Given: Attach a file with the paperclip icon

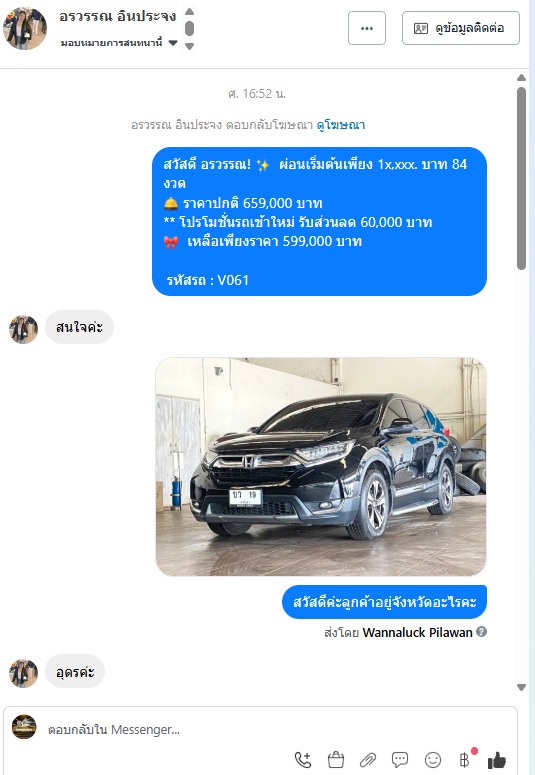Looking at the screenshot, I should pyautogui.click(x=368, y=760).
